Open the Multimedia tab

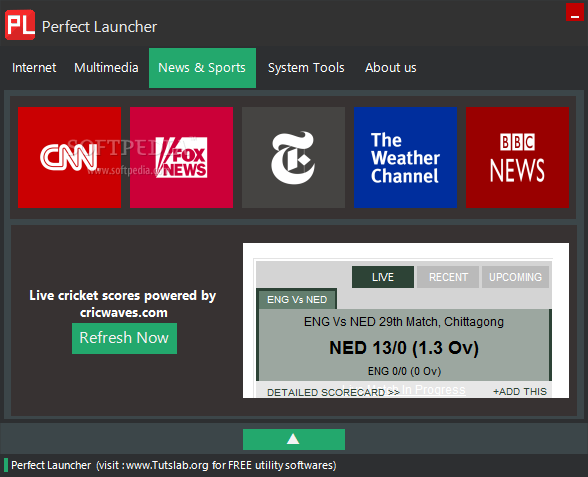click(106, 68)
